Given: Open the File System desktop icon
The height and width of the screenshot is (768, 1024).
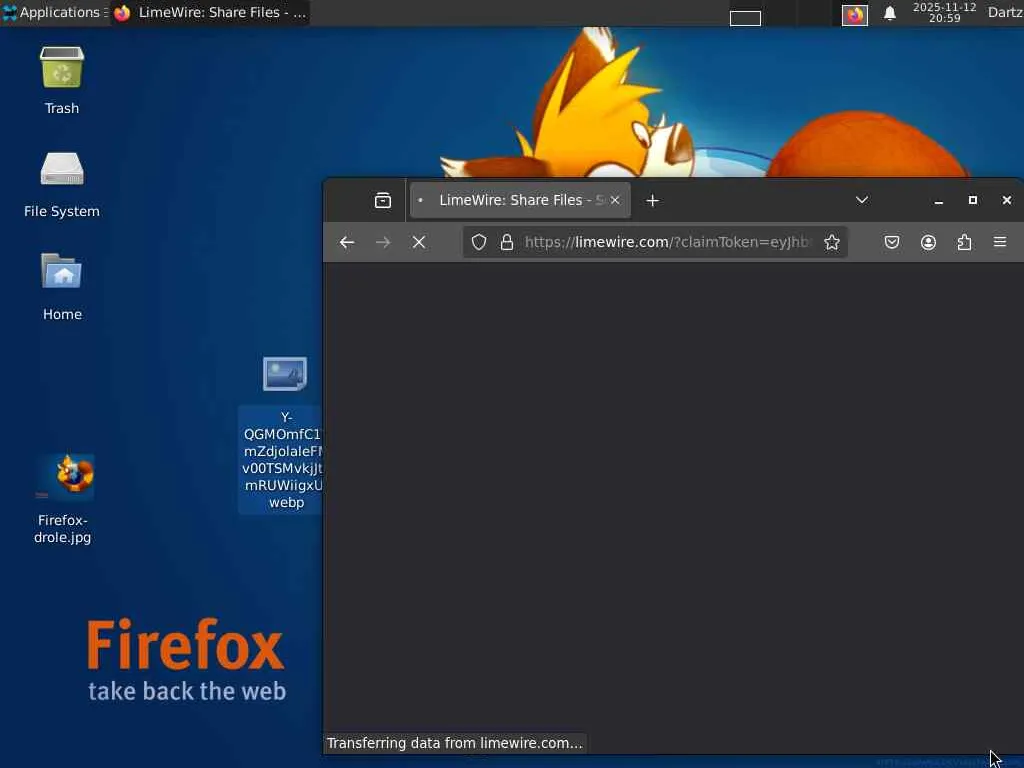Looking at the screenshot, I should pyautogui.click(x=62, y=184).
